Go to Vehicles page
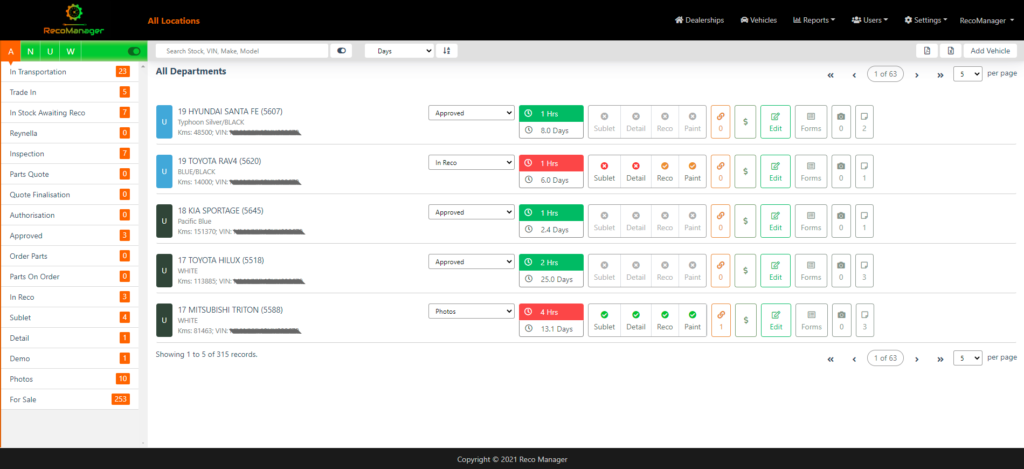The image size is (1024, 469). (758, 20)
